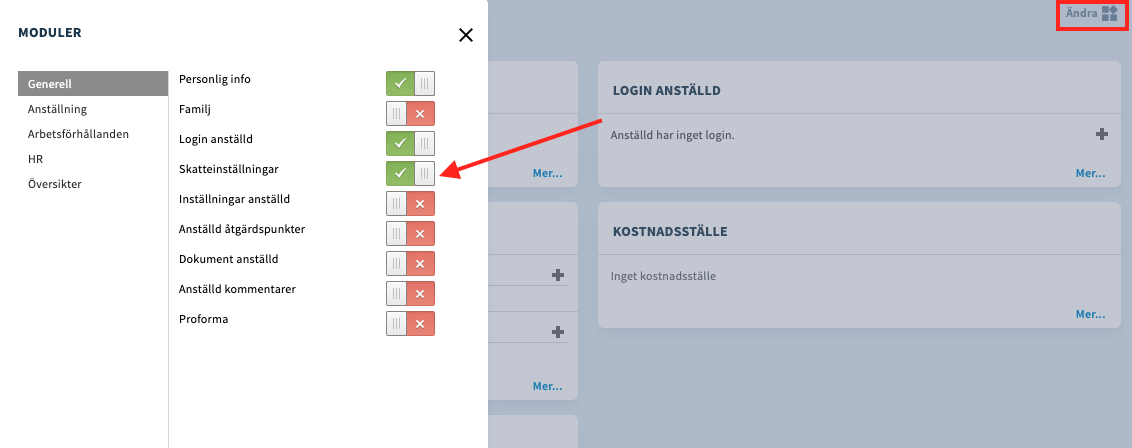1132x448 pixels.
Task: Enable the Dokument anställd toggle
Action: click(410, 263)
